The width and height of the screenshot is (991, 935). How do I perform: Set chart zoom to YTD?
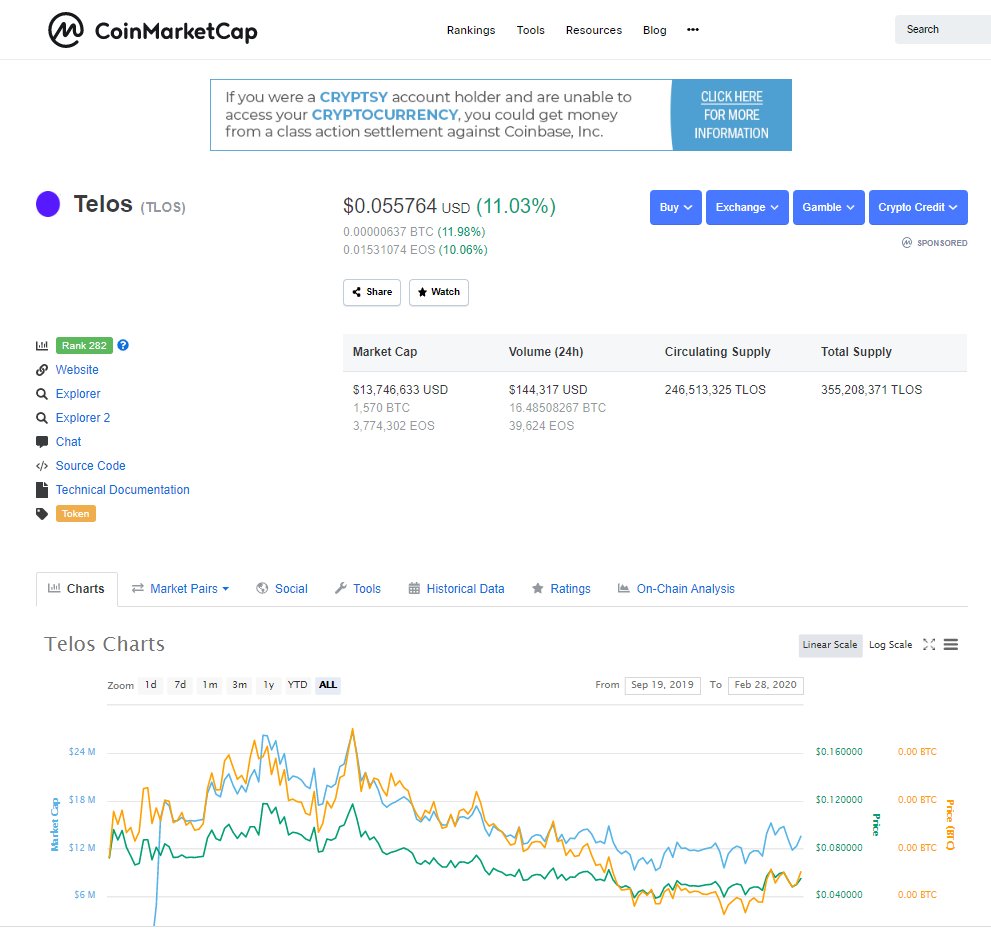point(297,685)
